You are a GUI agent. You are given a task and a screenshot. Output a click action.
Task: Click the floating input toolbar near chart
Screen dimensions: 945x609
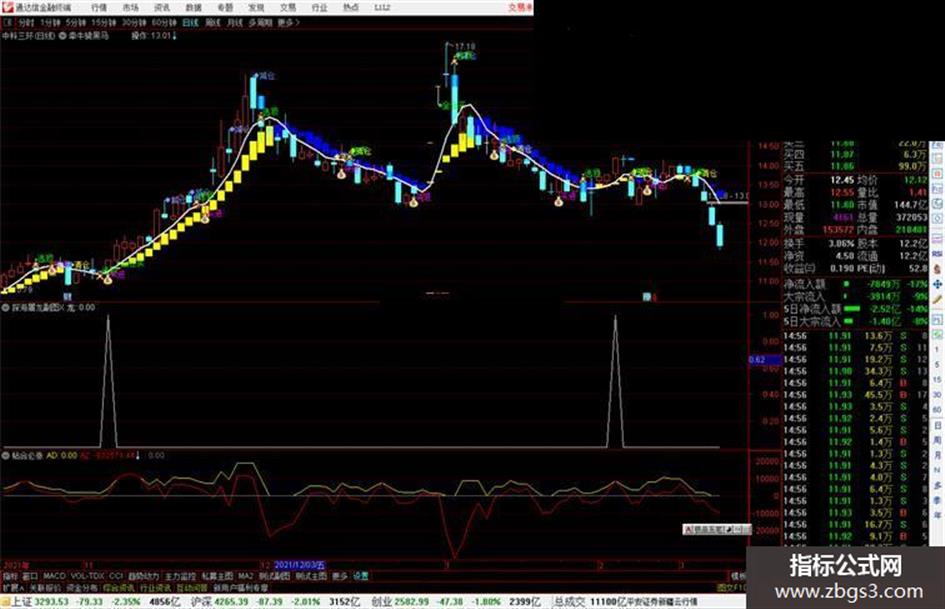pos(717,529)
